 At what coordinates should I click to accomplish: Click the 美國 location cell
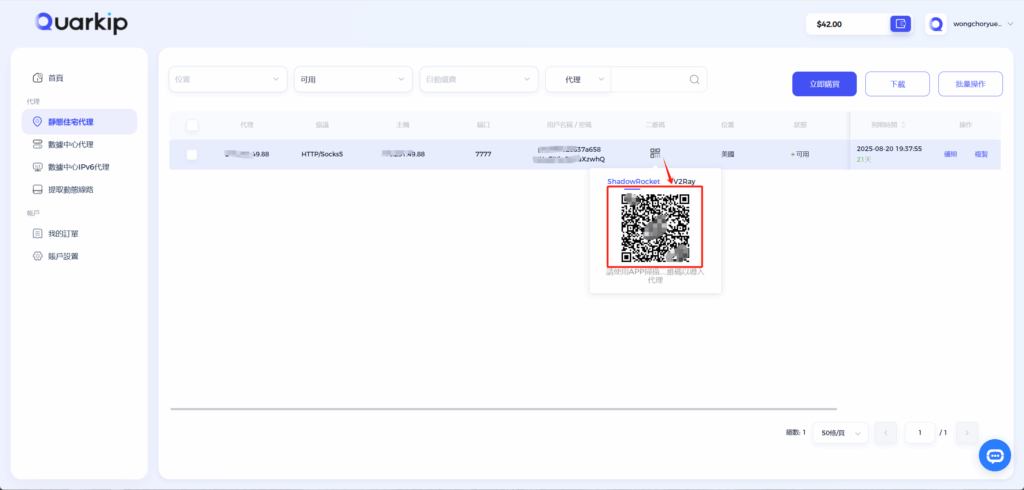pos(728,154)
